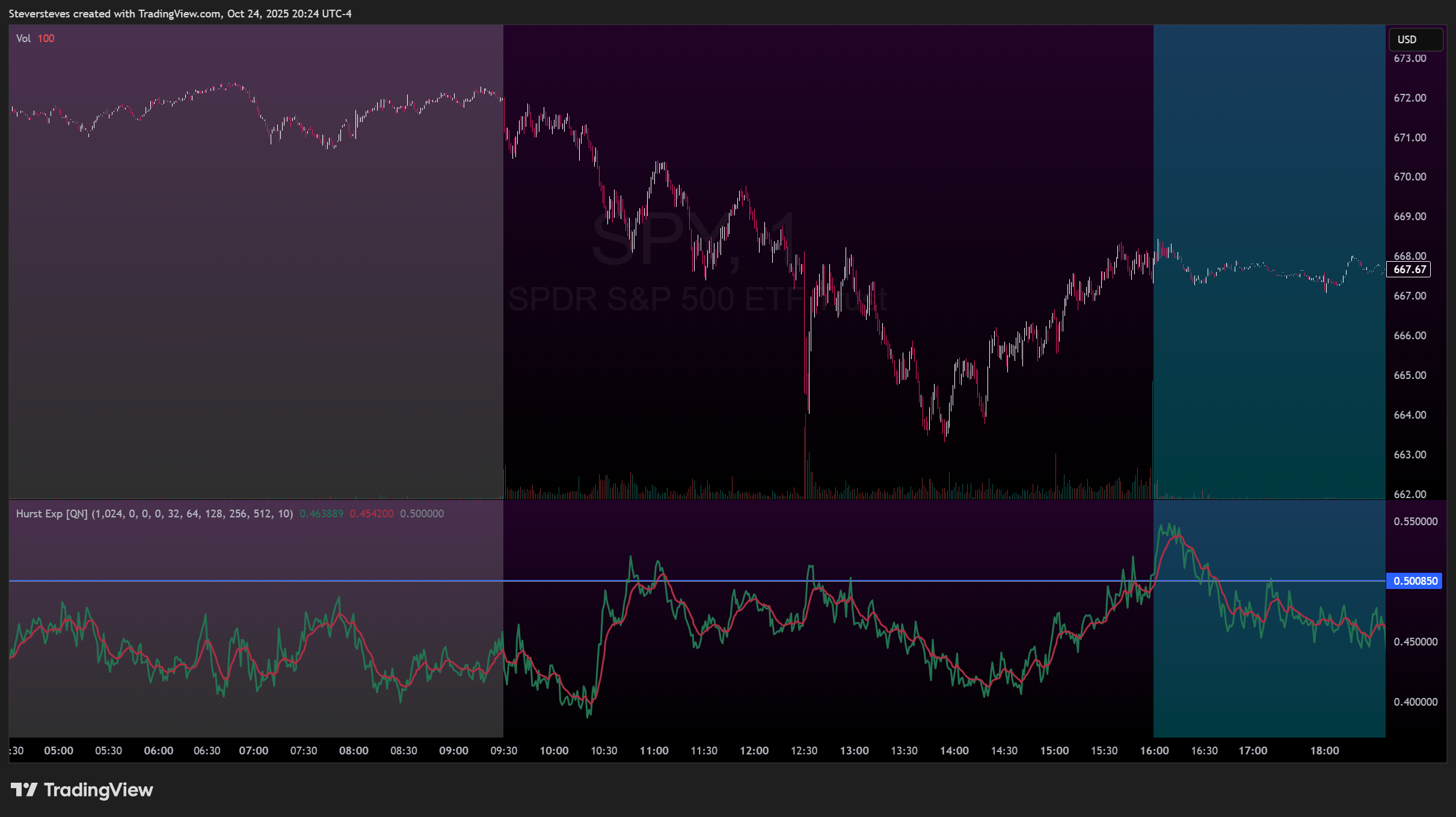Click the 09:30 market open time label

click(x=504, y=751)
